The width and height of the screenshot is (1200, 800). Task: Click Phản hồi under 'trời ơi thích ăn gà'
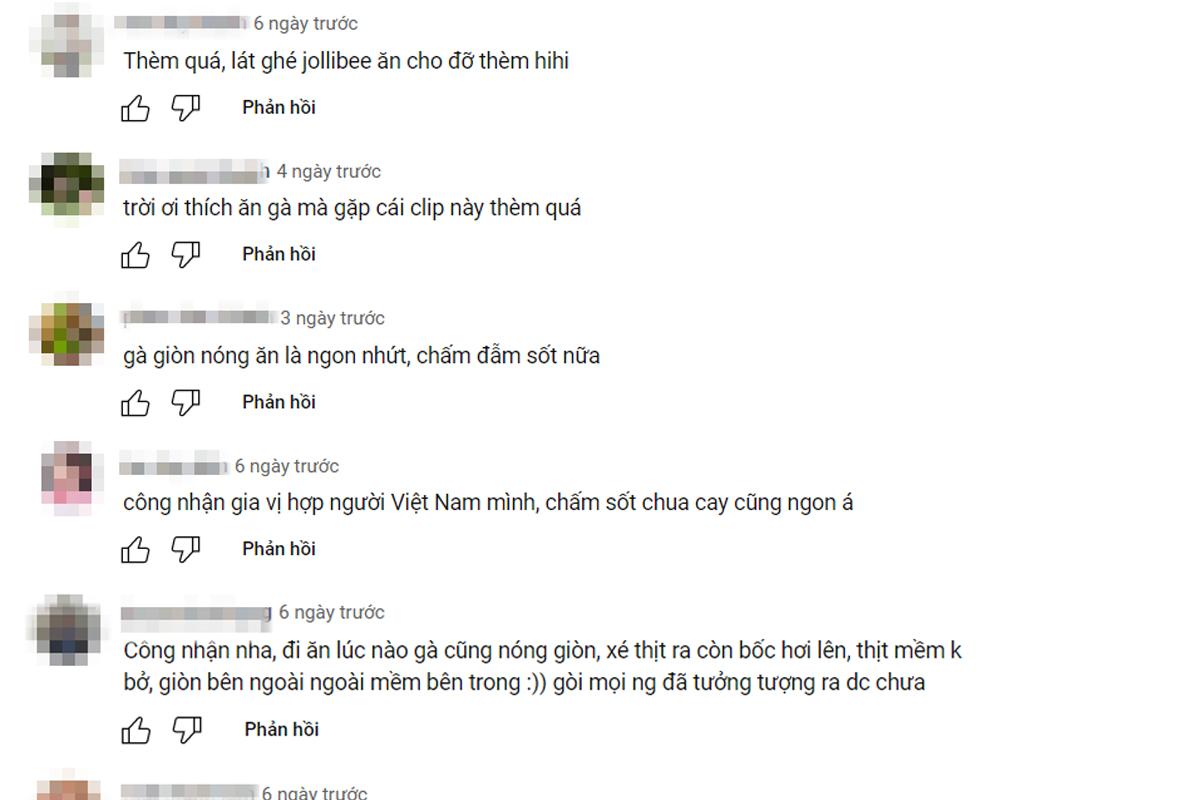click(x=279, y=254)
